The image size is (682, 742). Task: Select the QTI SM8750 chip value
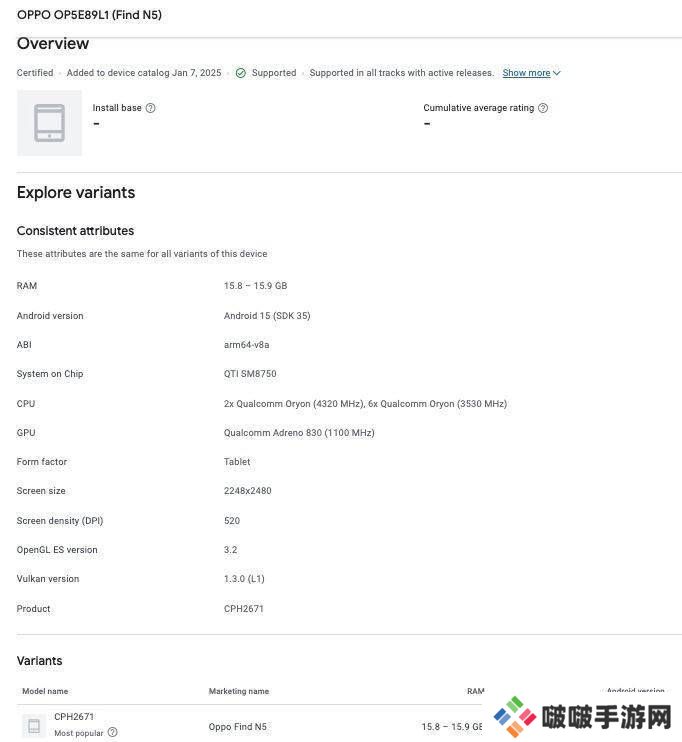250,374
